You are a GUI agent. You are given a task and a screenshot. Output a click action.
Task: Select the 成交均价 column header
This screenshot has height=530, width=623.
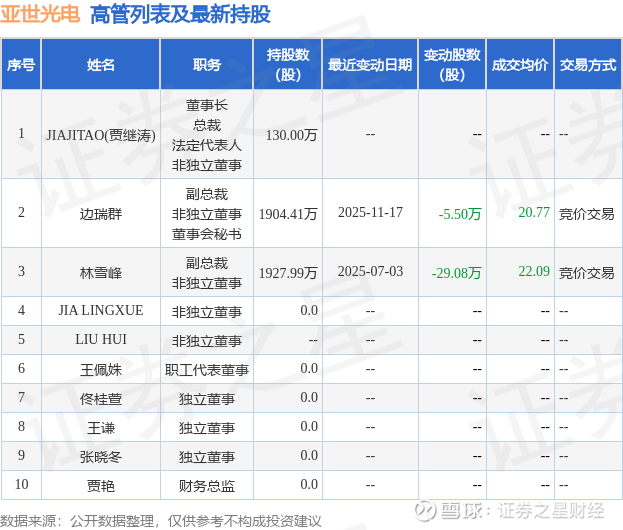[520, 64]
